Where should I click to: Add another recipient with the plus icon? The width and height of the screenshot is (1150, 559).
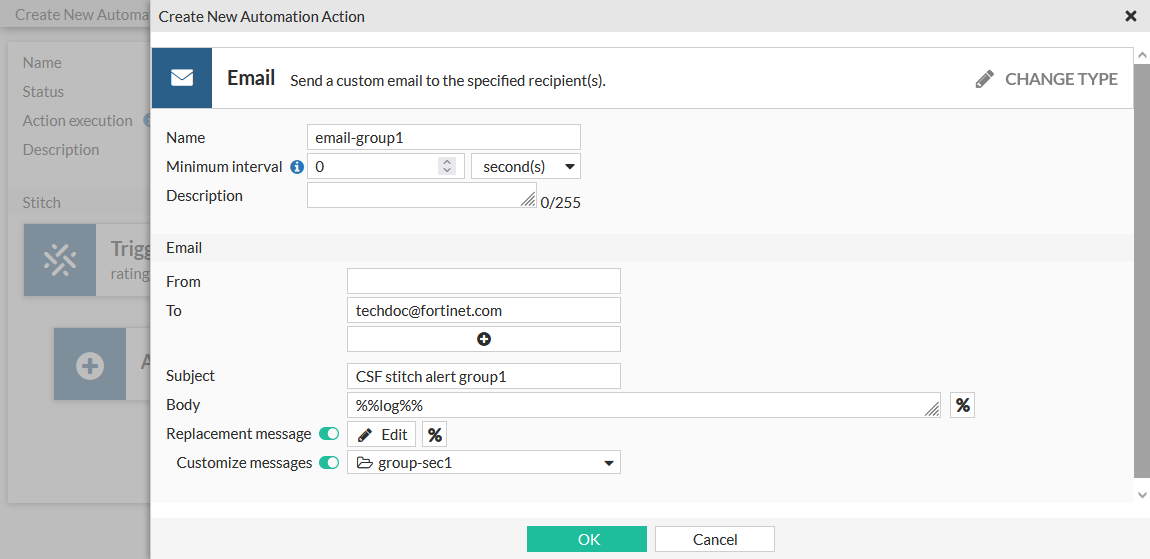point(484,339)
